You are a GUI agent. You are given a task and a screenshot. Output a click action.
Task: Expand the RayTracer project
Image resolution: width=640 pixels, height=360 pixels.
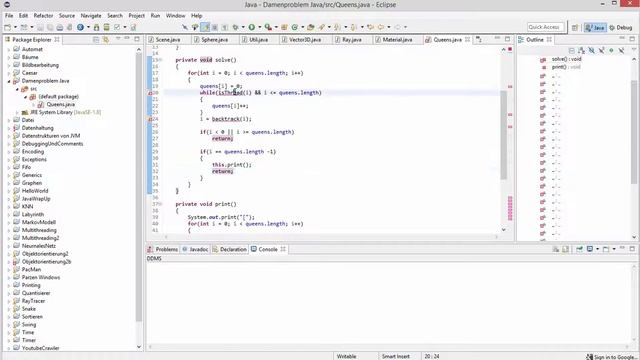[9, 301]
